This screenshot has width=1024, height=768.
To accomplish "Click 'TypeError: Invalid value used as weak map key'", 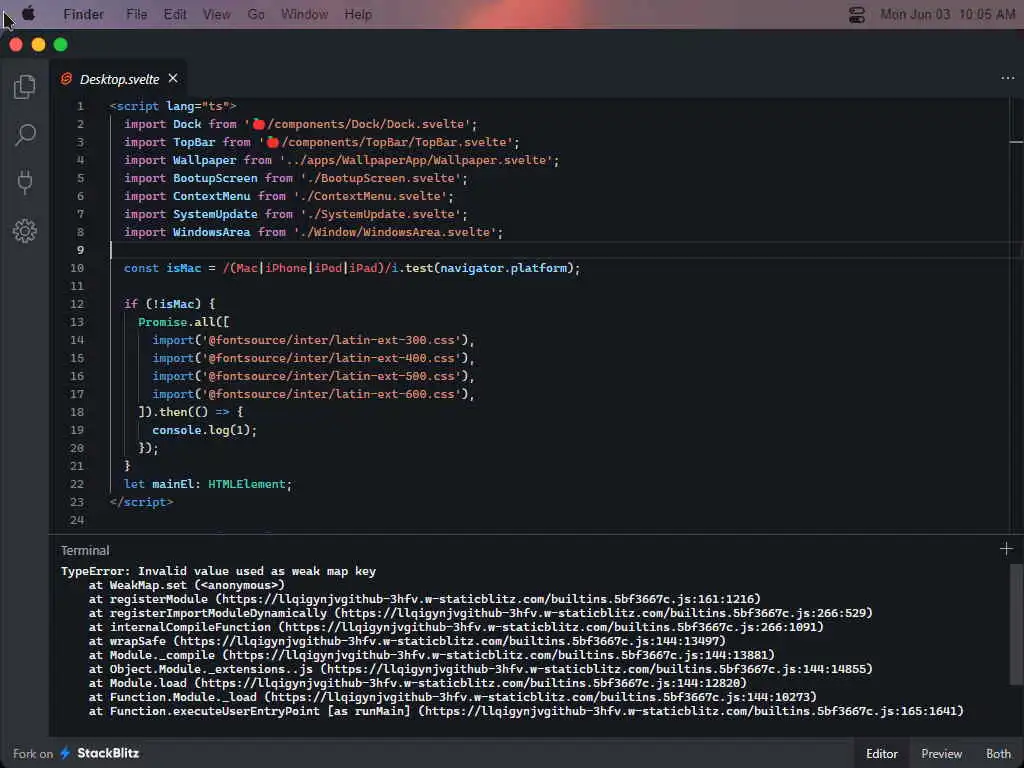I will coord(218,571).
